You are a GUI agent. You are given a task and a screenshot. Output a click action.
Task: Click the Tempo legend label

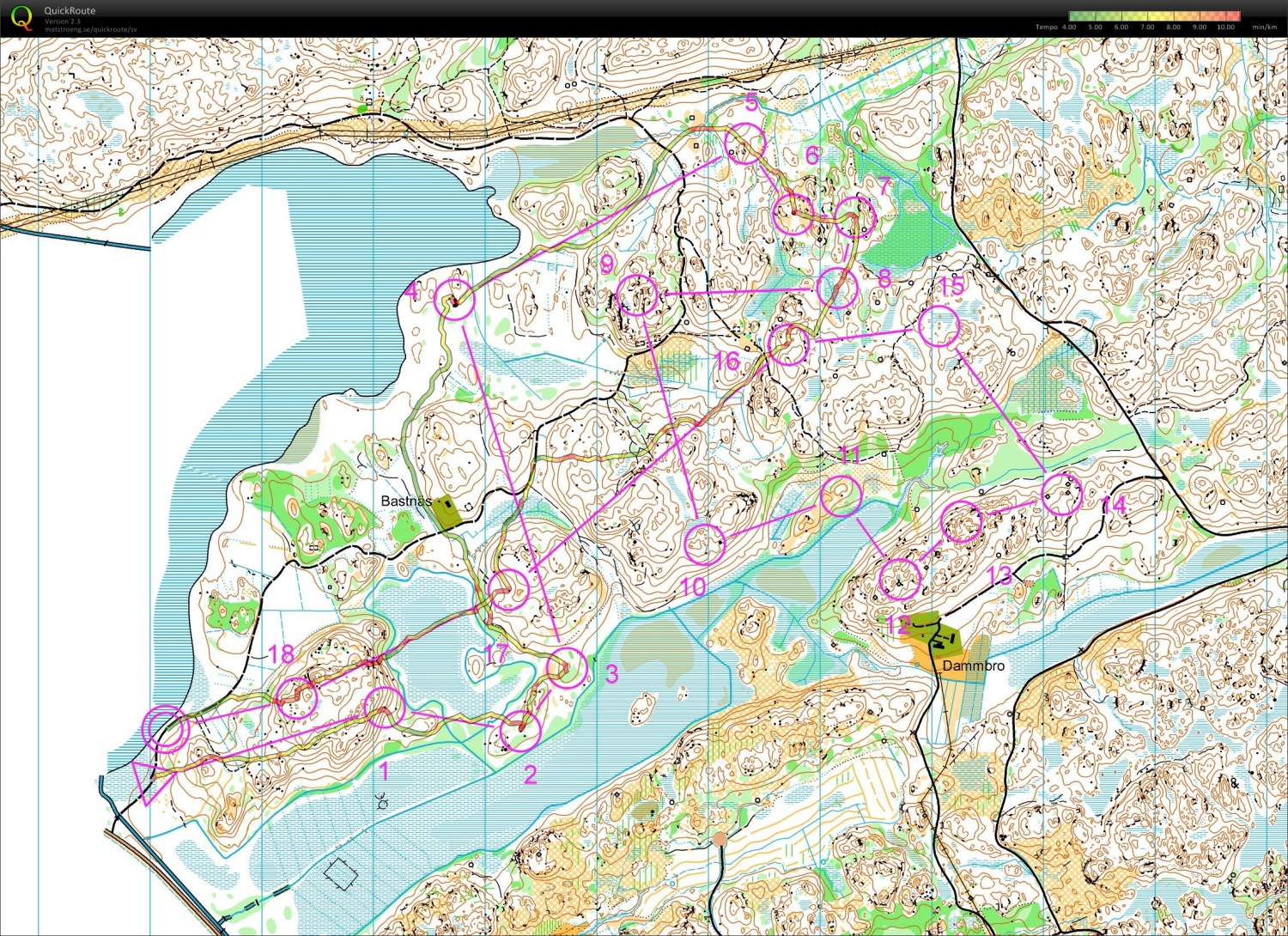click(x=1046, y=27)
